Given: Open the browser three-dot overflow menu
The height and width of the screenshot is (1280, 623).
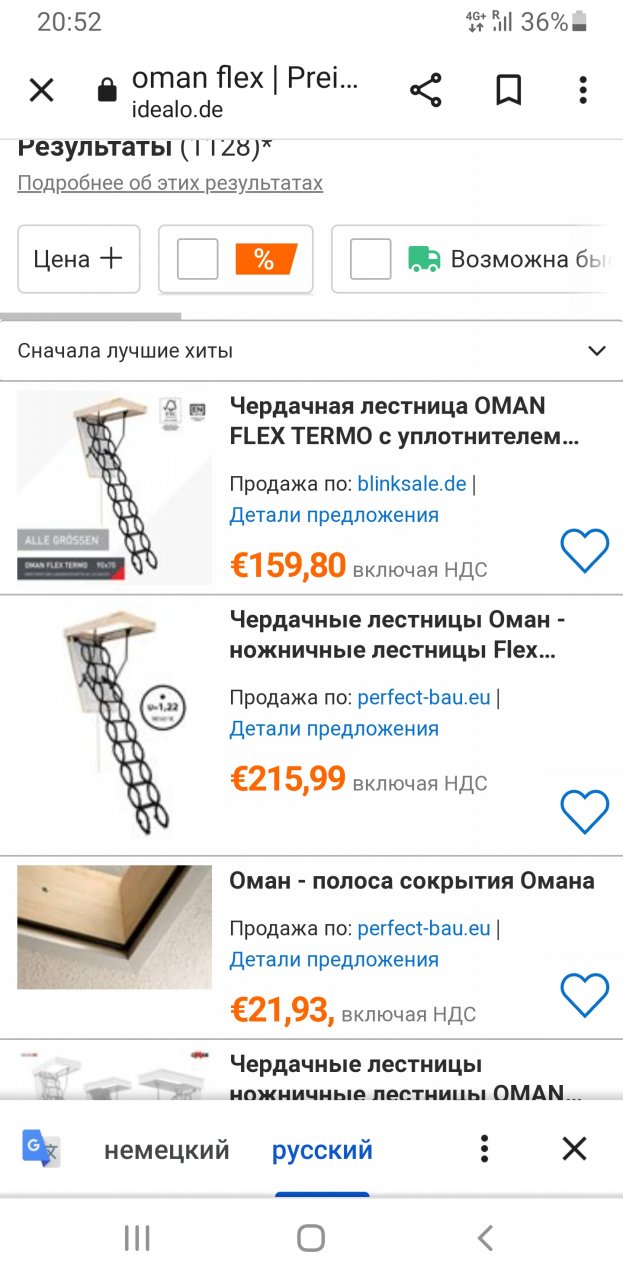Looking at the screenshot, I should (584, 91).
